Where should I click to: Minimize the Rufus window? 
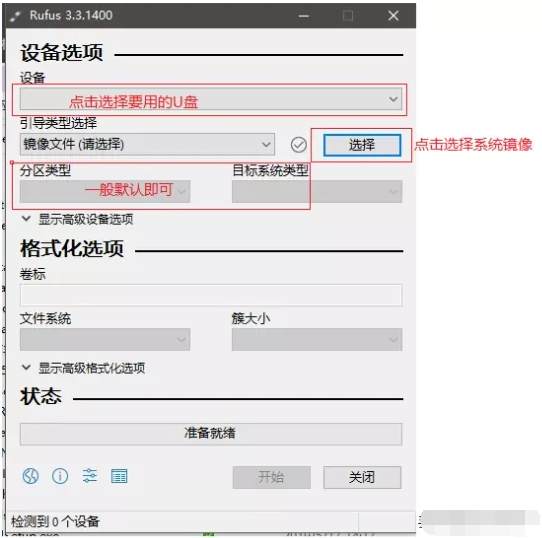[304, 16]
